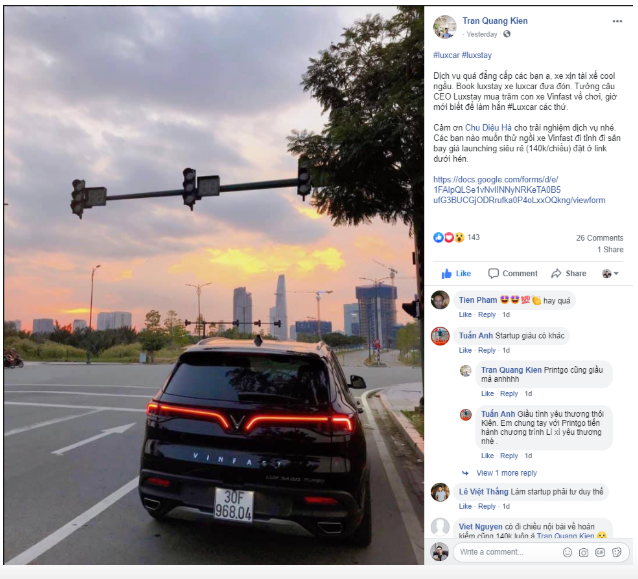Open the profile audience selector dropdown
The image size is (638, 579).
coord(610,273)
